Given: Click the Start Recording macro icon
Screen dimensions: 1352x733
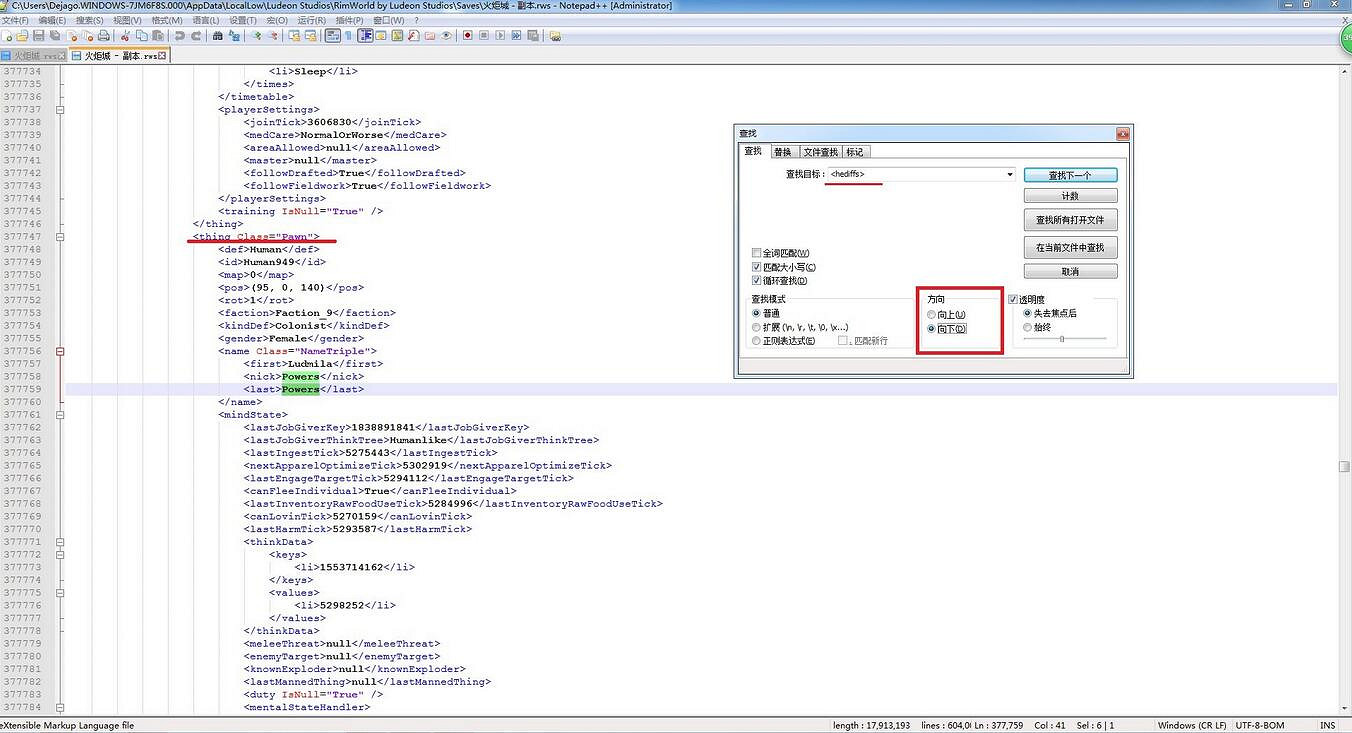Looking at the screenshot, I should point(467,36).
